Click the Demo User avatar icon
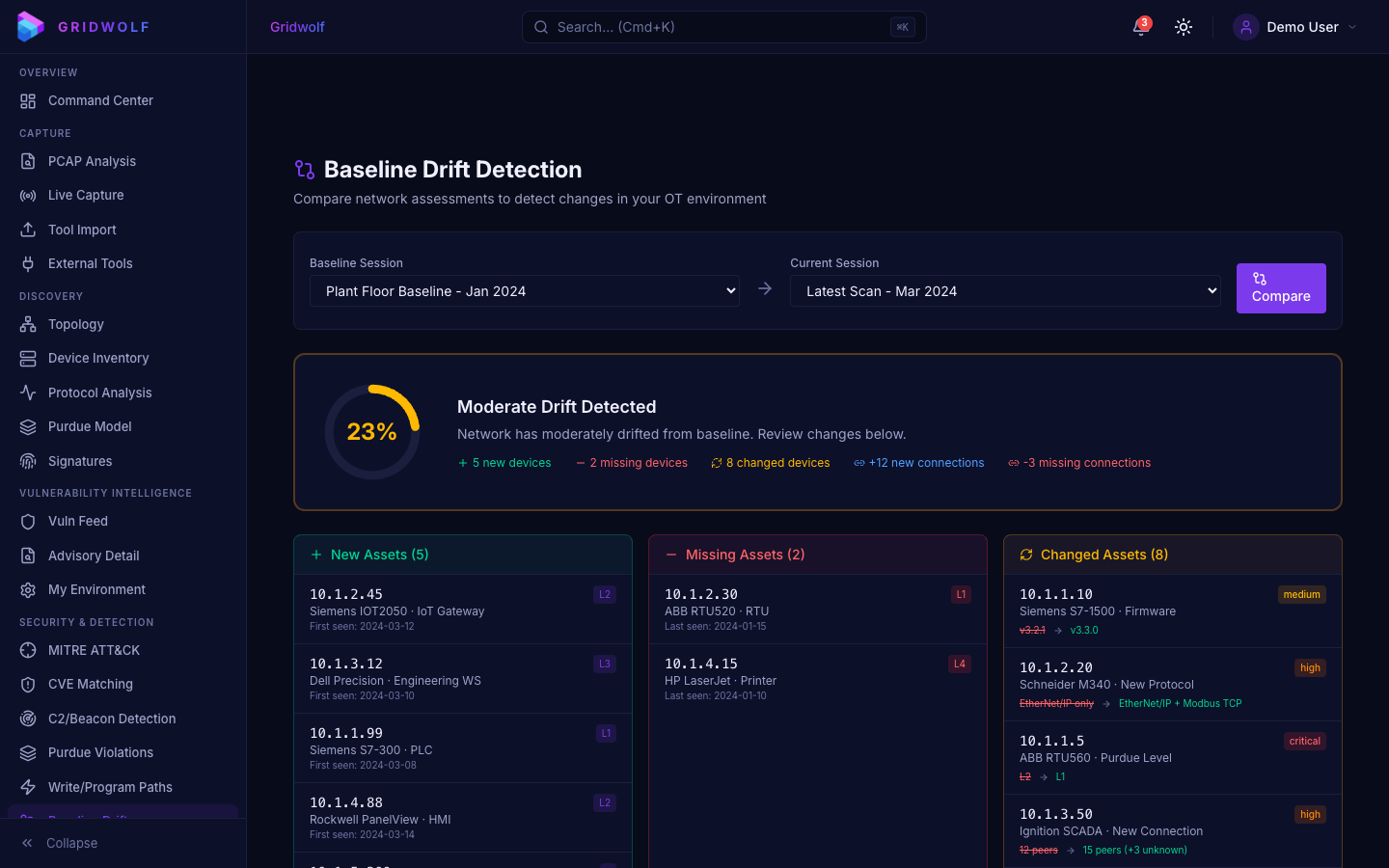This screenshot has width=1389, height=868. [x=1246, y=27]
